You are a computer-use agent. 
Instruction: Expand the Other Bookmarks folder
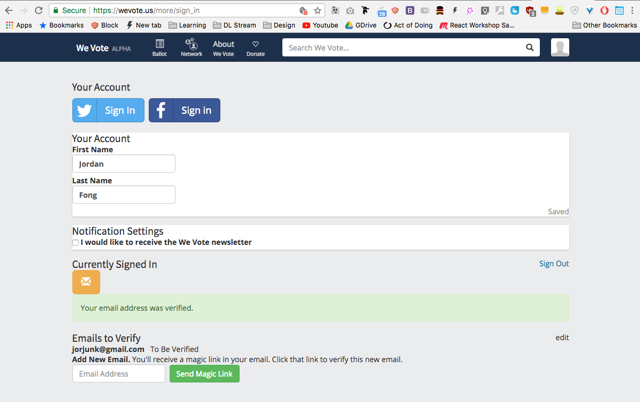[x=604, y=25]
